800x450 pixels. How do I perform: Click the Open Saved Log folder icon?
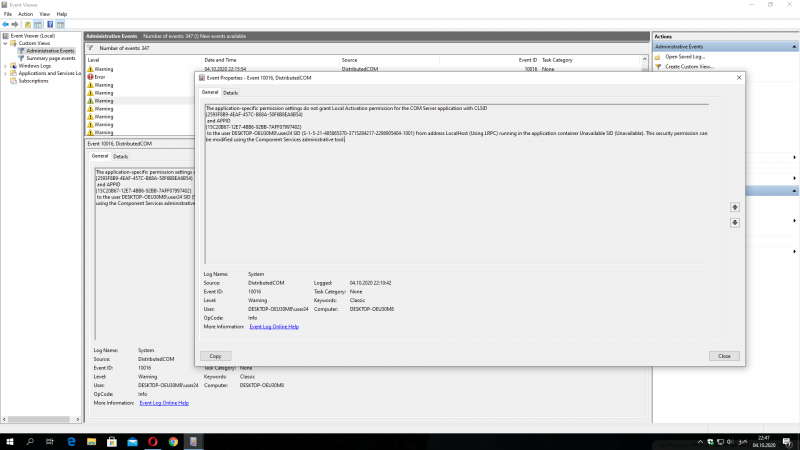point(659,56)
